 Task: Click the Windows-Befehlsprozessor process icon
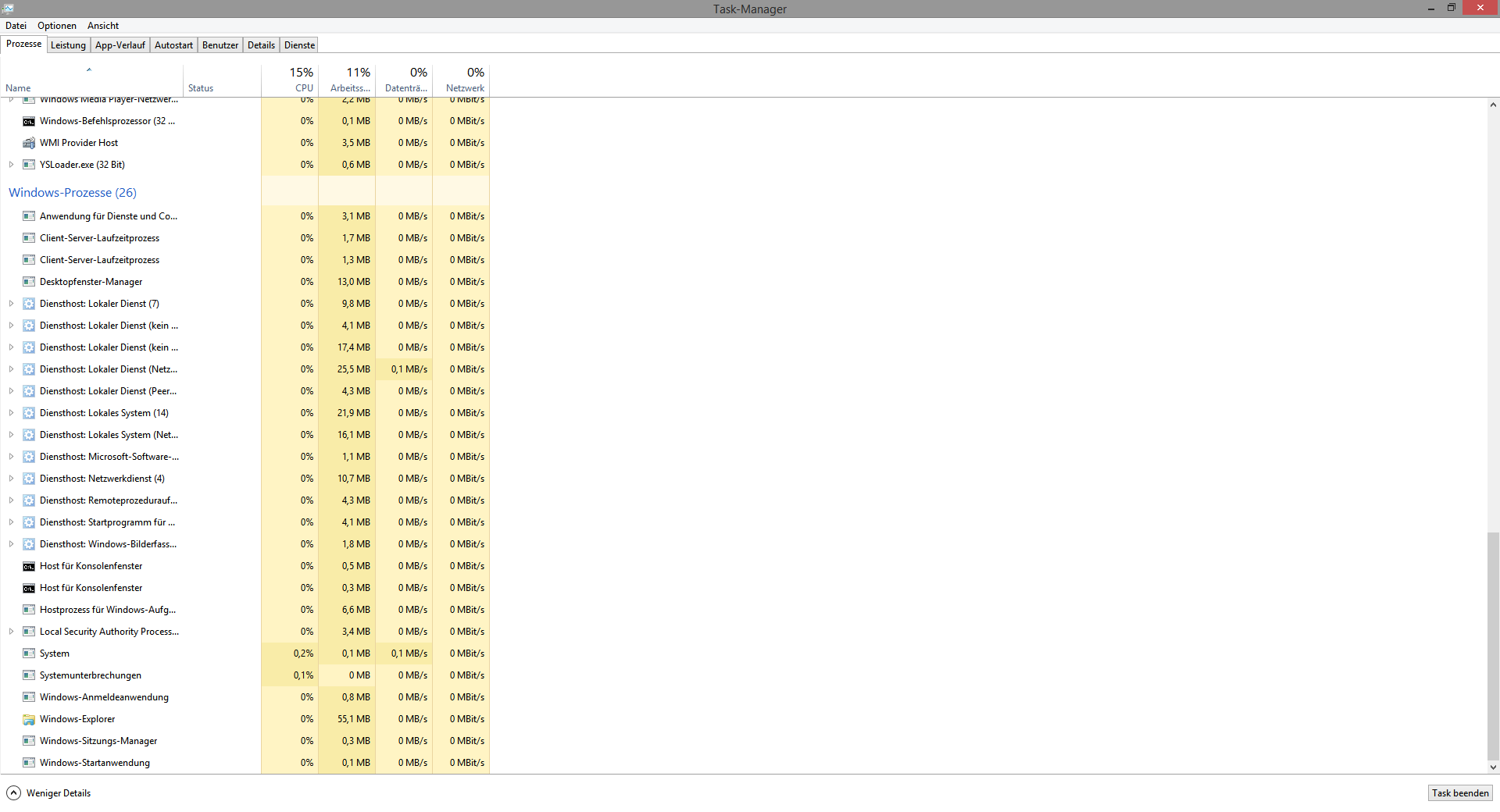[29, 121]
